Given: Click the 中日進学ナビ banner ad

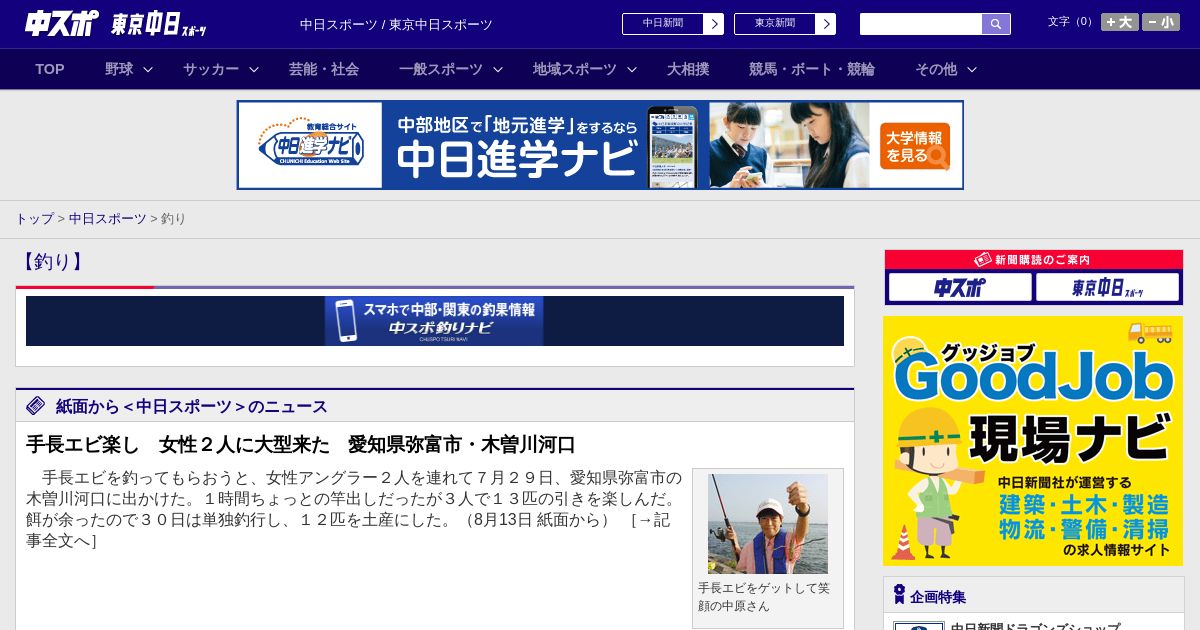Looking at the screenshot, I should click(x=600, y=145).
